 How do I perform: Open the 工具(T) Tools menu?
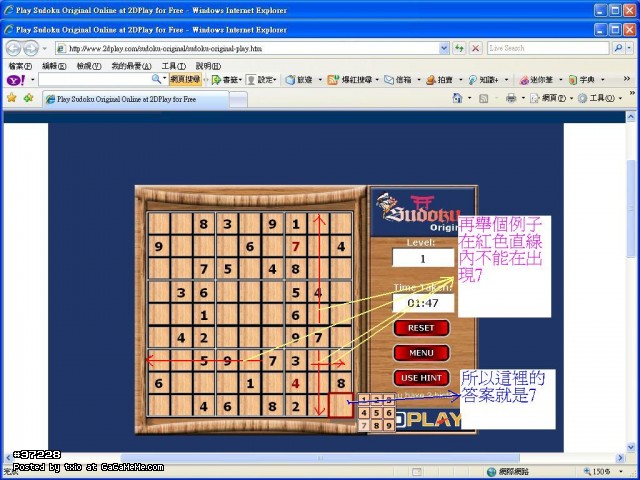(173, 66)
